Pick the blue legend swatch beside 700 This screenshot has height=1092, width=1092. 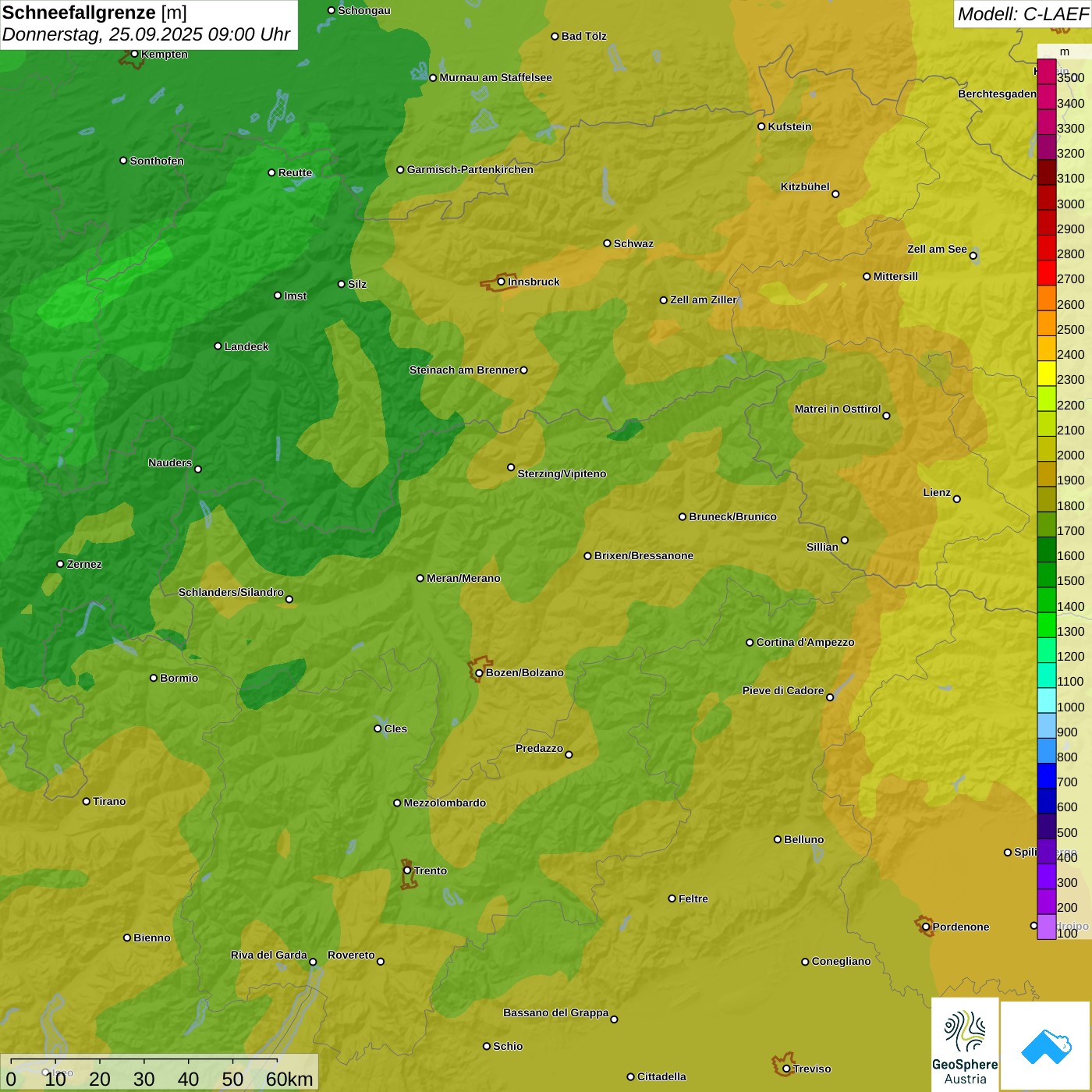coord(1047,776)
